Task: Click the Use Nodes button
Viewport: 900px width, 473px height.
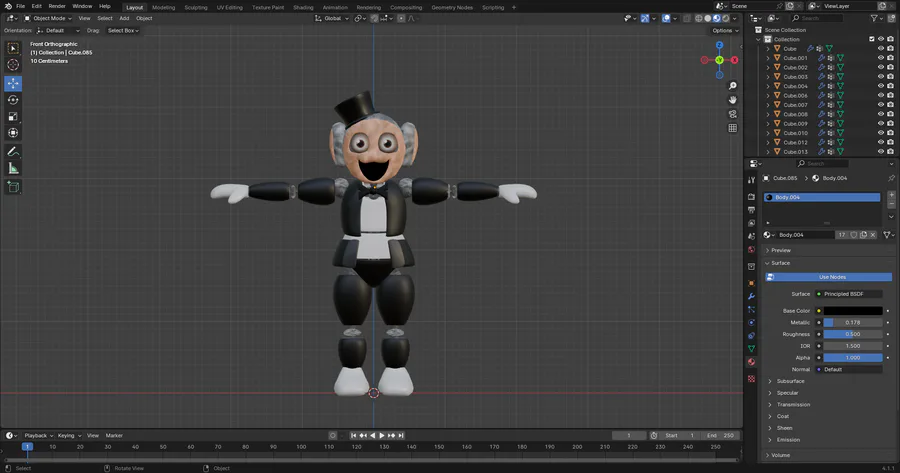Action: [831, 277]
